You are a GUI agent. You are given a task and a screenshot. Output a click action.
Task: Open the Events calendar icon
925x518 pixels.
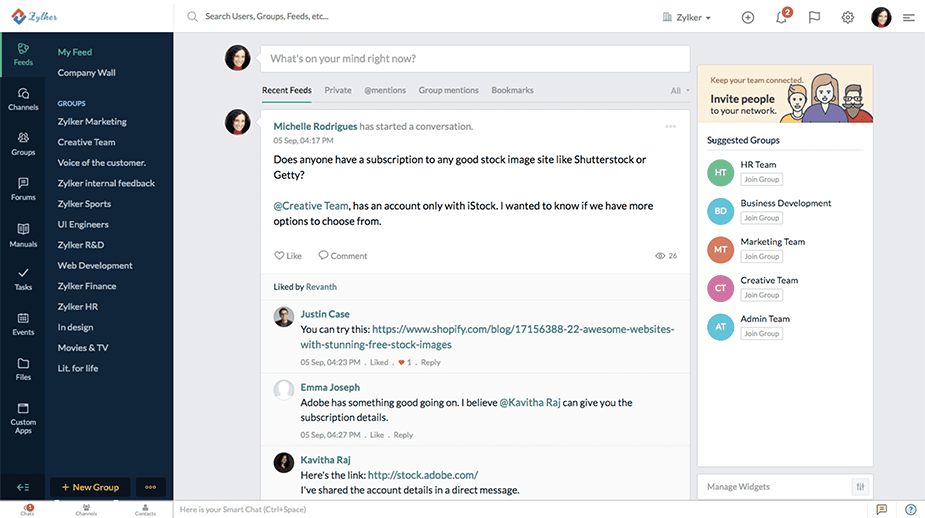click(23, 323)
